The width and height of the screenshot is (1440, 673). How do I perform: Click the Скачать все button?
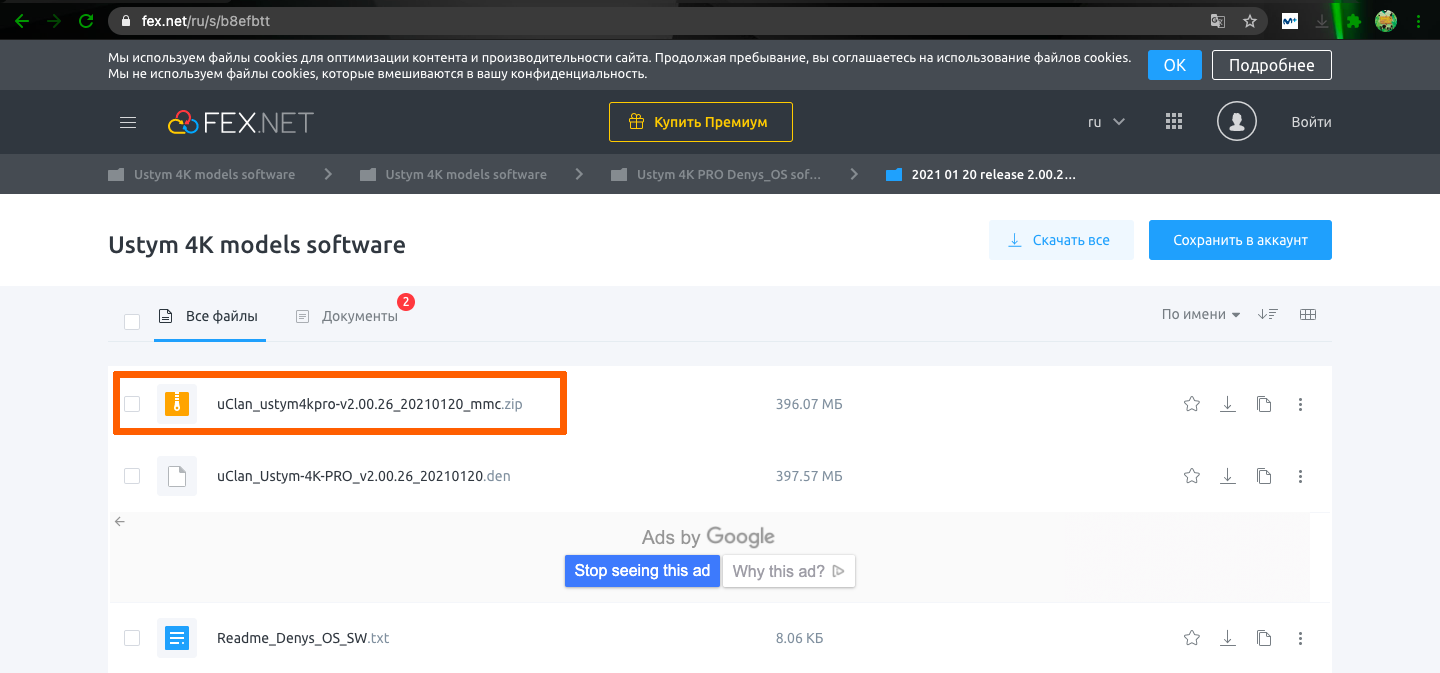click(x=1060, y=241)
